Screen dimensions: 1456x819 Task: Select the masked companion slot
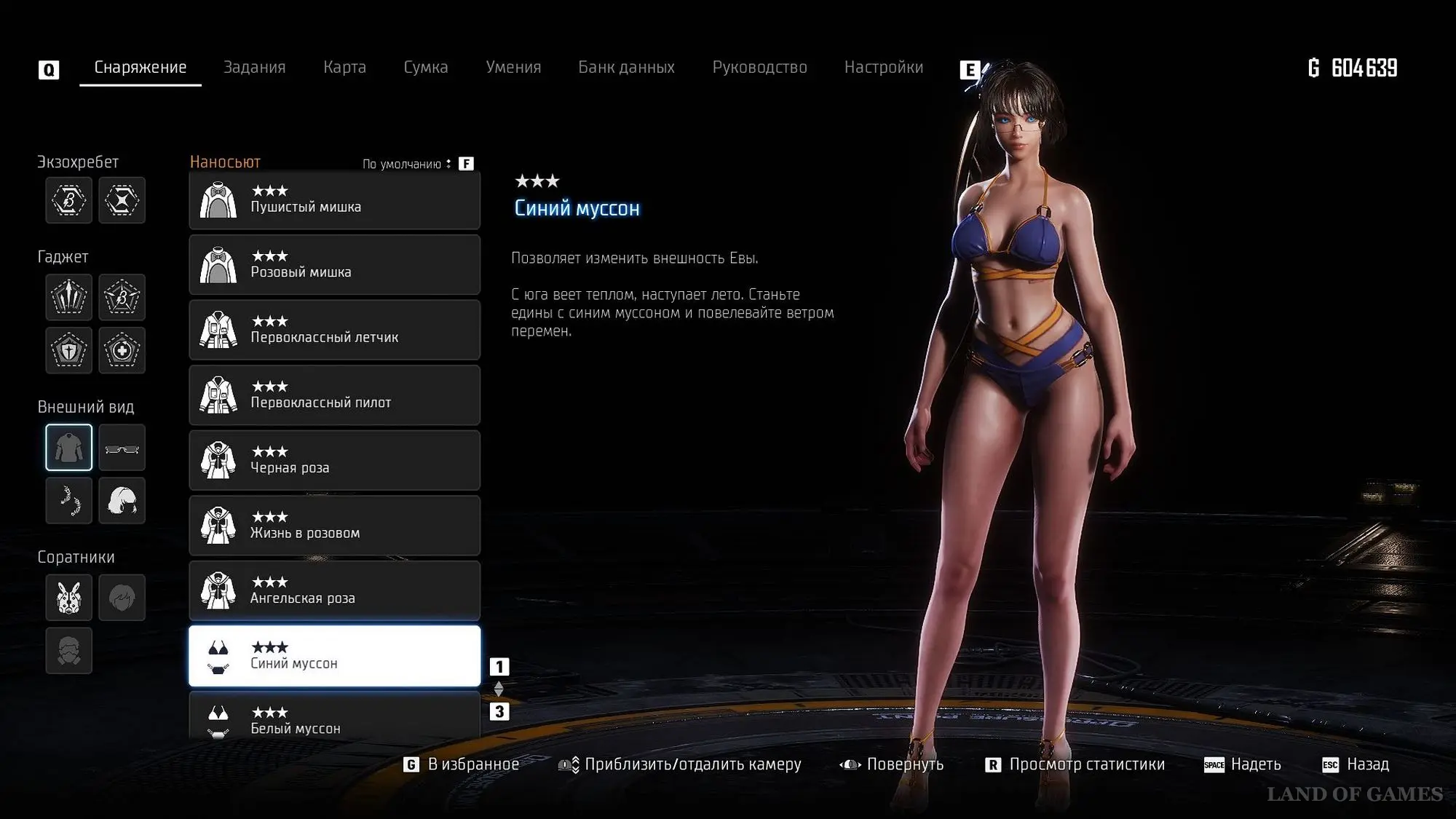coord(69,650)
